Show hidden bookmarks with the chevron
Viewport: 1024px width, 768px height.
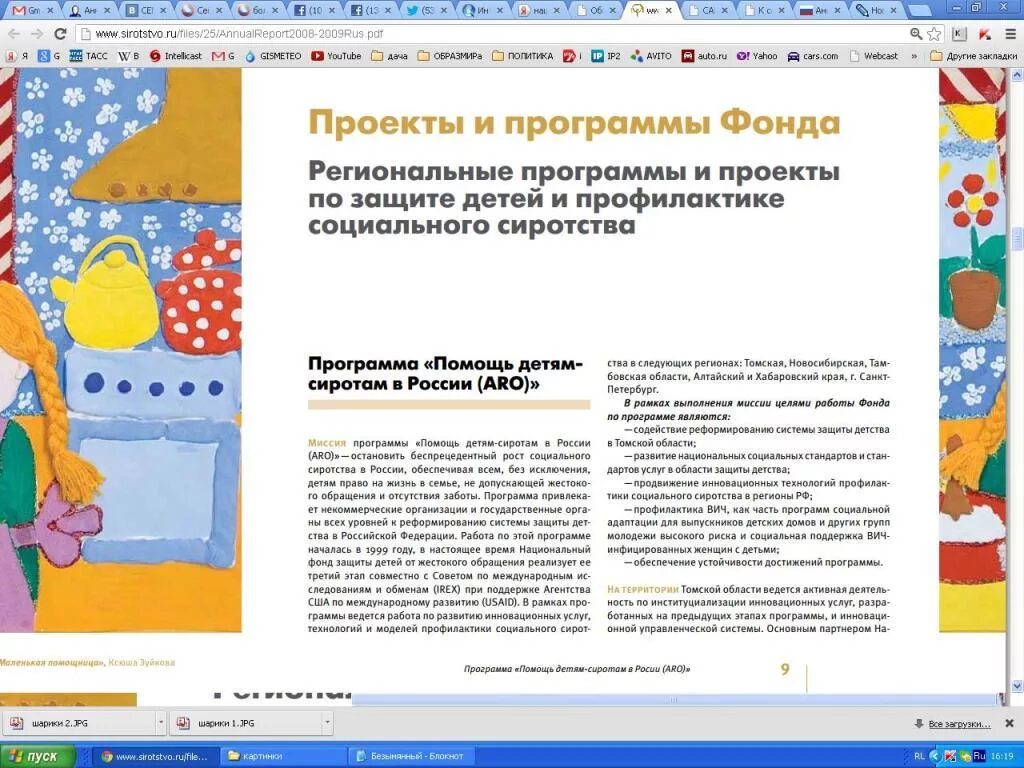point(914,56)
